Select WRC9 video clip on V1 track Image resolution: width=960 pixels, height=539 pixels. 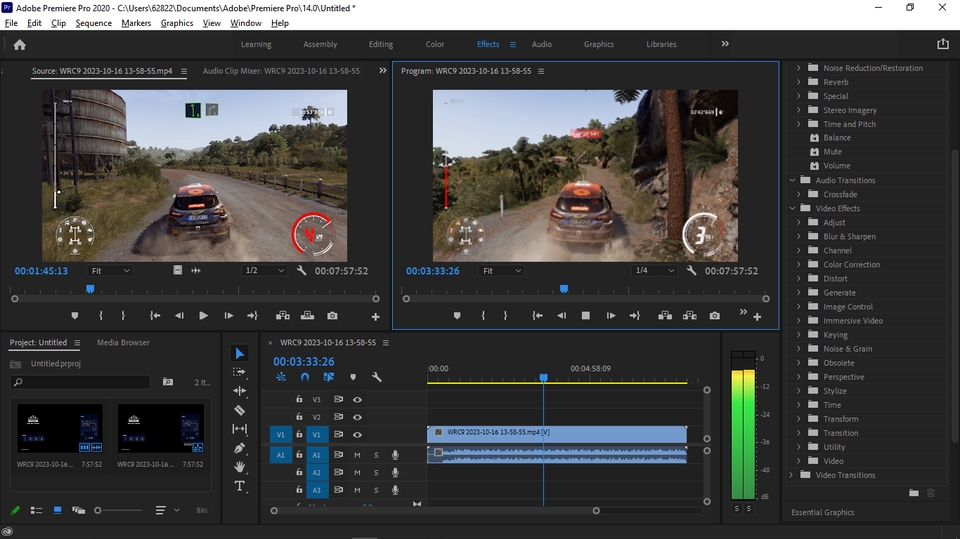(x=557, y=434)
